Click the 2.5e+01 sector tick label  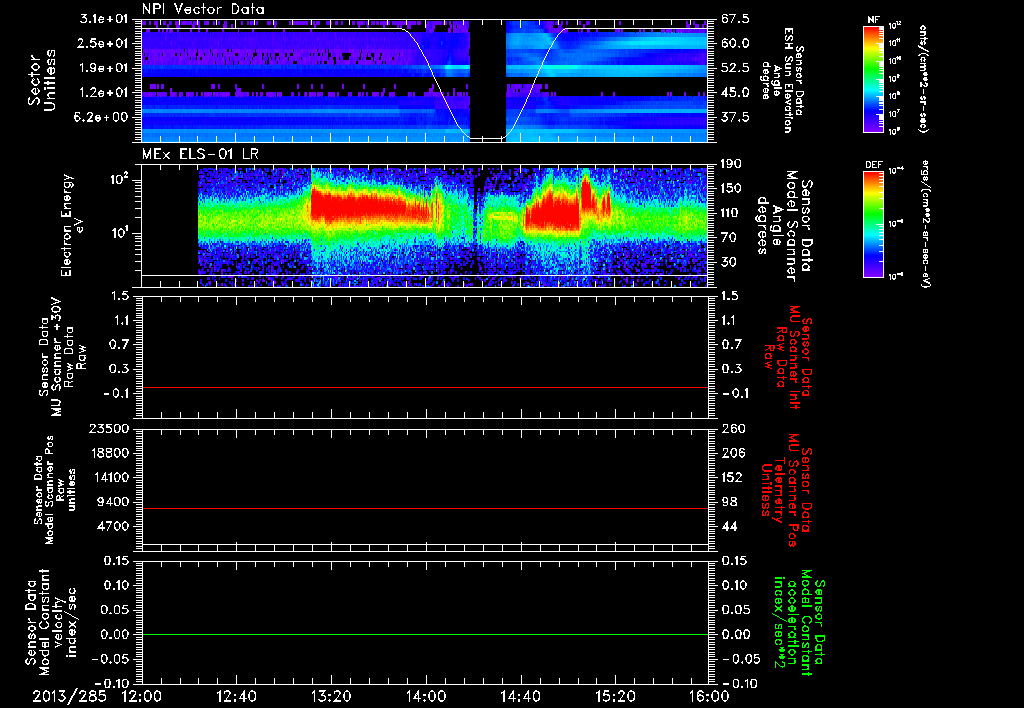[105, 43]
